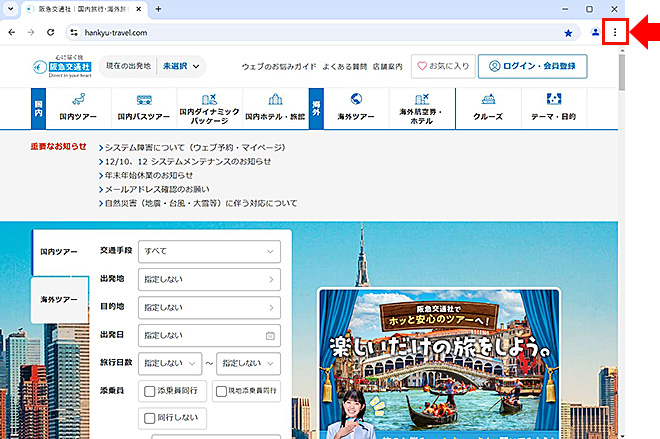Open the Chrome three-dot menu
This screenshot has width=660, height=439.
(x=614, y=32)
